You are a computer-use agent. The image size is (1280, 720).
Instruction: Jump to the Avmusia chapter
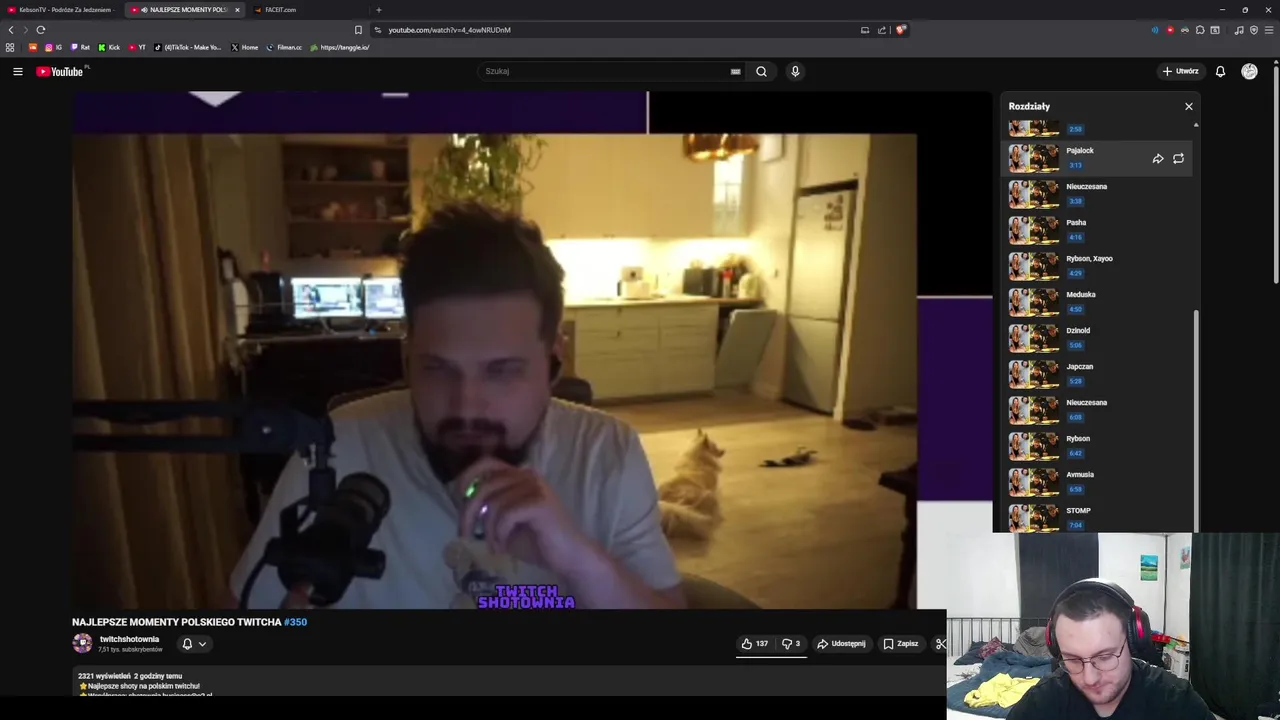coord(1098,482)
